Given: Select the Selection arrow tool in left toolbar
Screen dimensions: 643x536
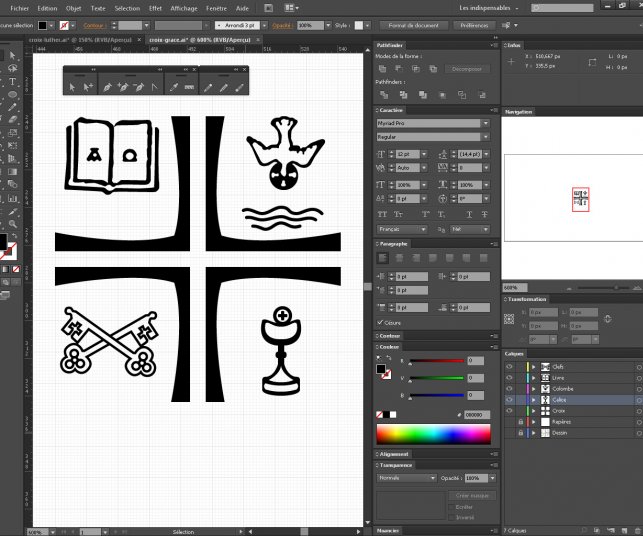Looking at the screenshot, I should click(x=12, y=55).
